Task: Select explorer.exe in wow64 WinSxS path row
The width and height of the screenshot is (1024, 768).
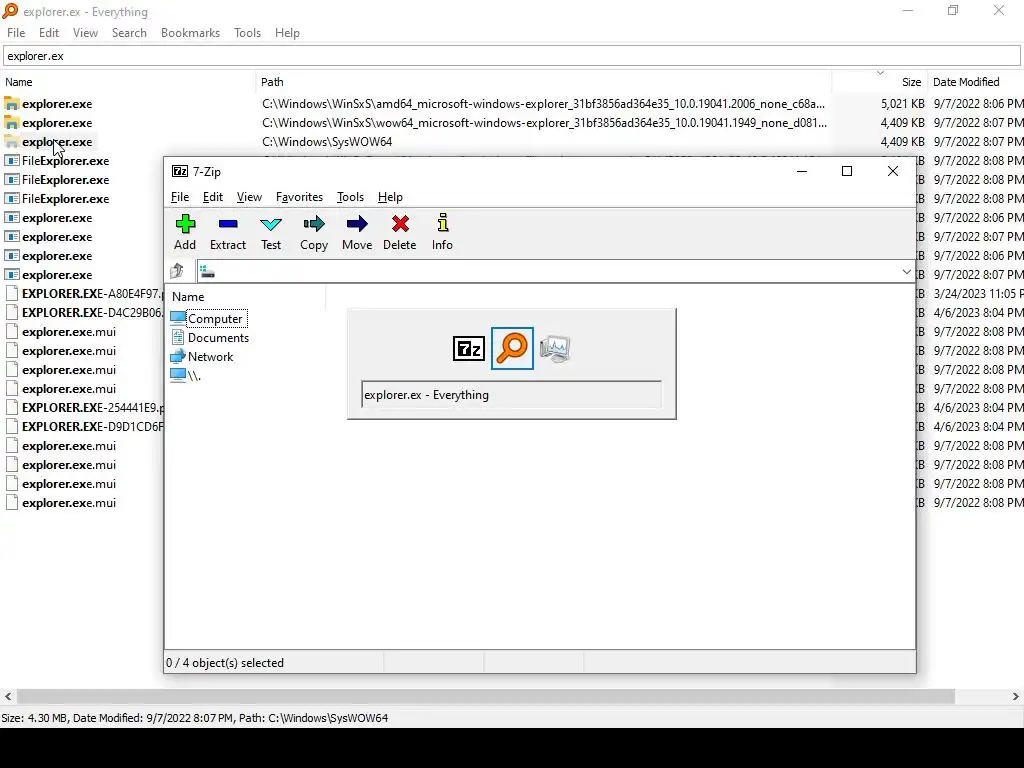Action: (x=57, y=123)
